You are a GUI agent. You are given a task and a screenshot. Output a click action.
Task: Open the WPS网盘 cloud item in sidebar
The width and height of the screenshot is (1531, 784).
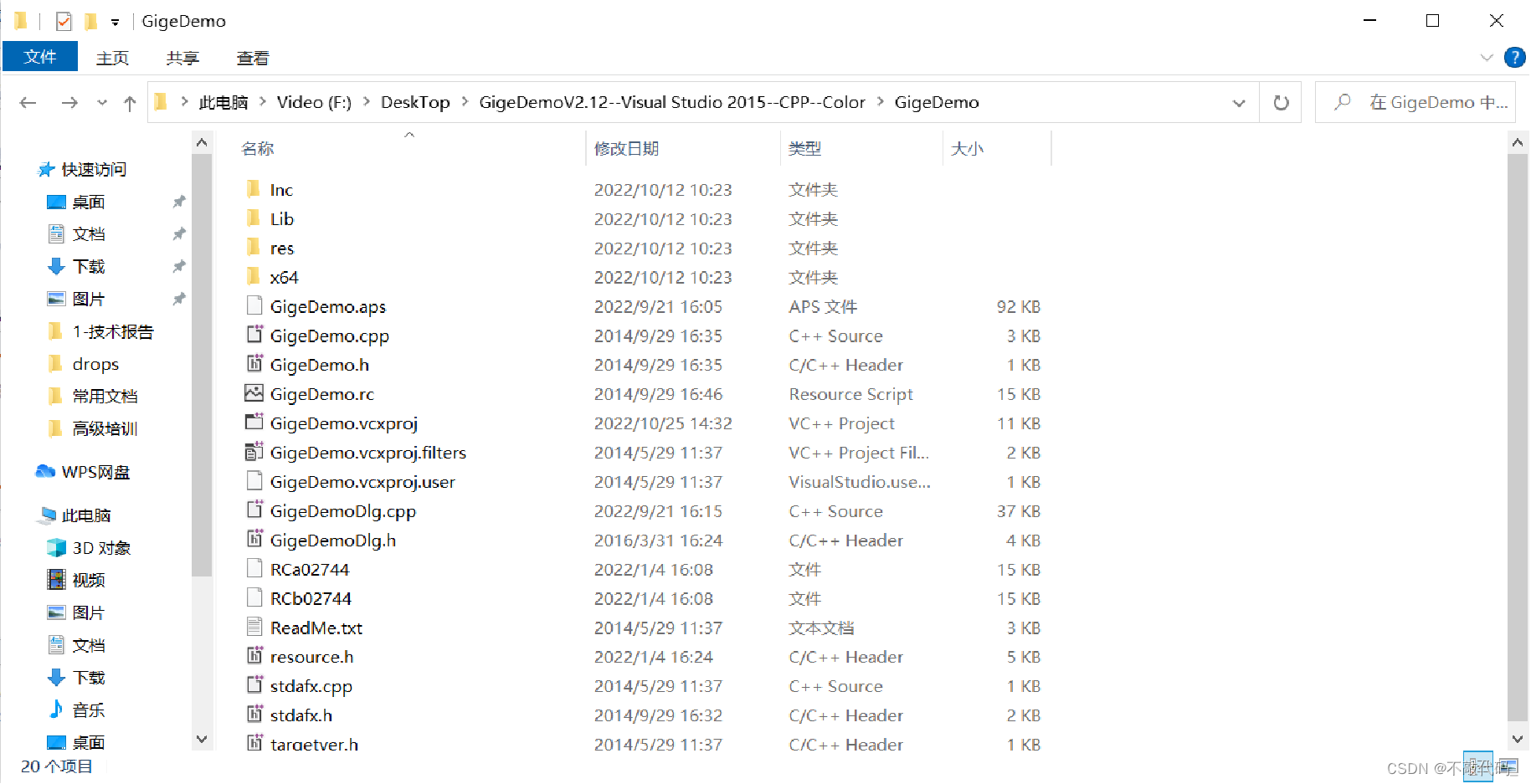point(95,472)
